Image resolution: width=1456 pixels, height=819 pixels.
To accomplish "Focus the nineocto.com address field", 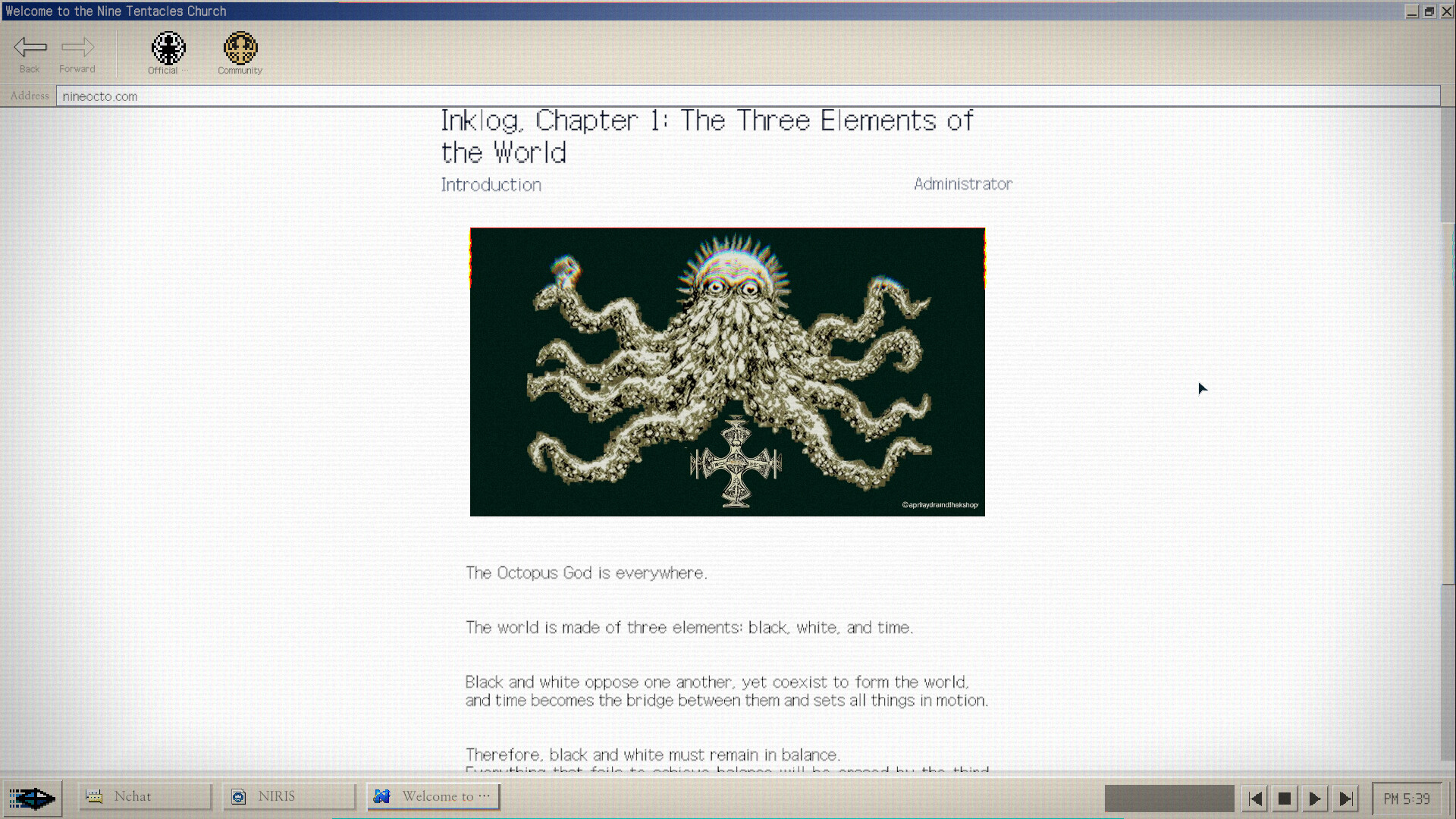I will point(748,96).
